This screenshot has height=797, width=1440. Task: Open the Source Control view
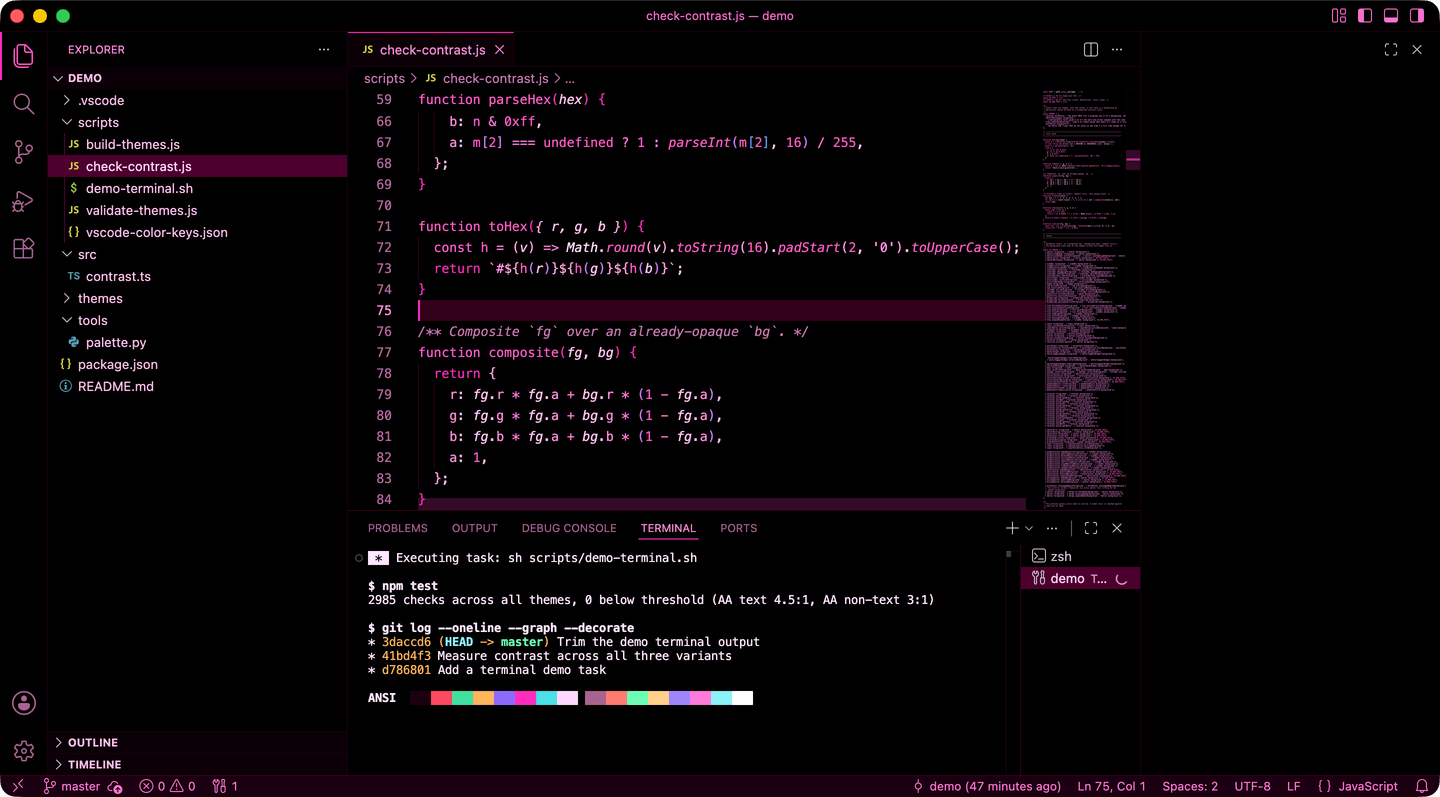point(24,152)
